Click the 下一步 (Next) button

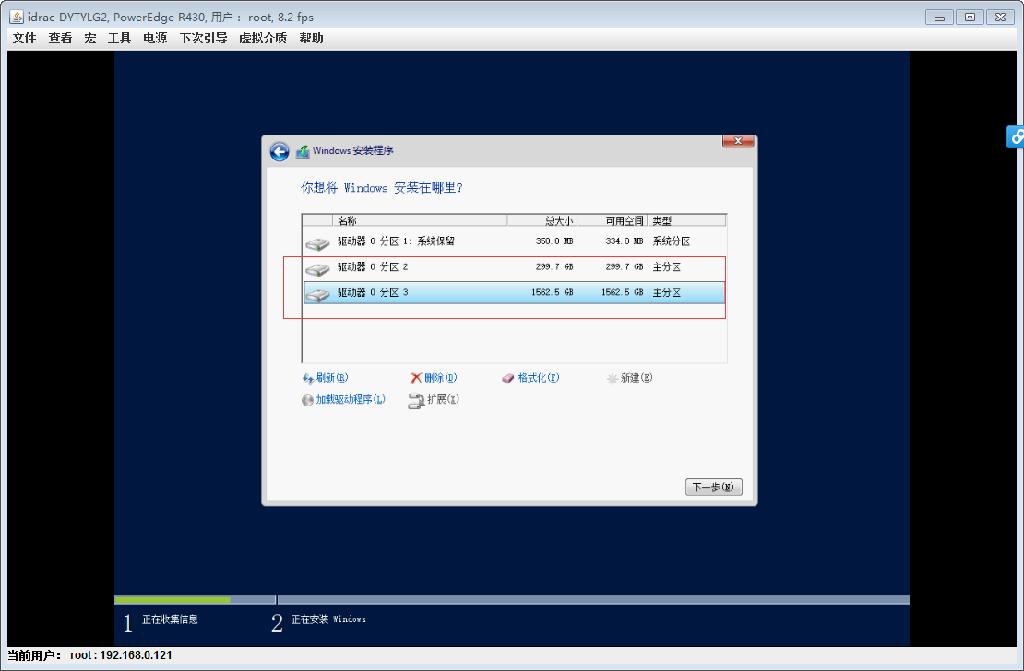pos(713,486)
